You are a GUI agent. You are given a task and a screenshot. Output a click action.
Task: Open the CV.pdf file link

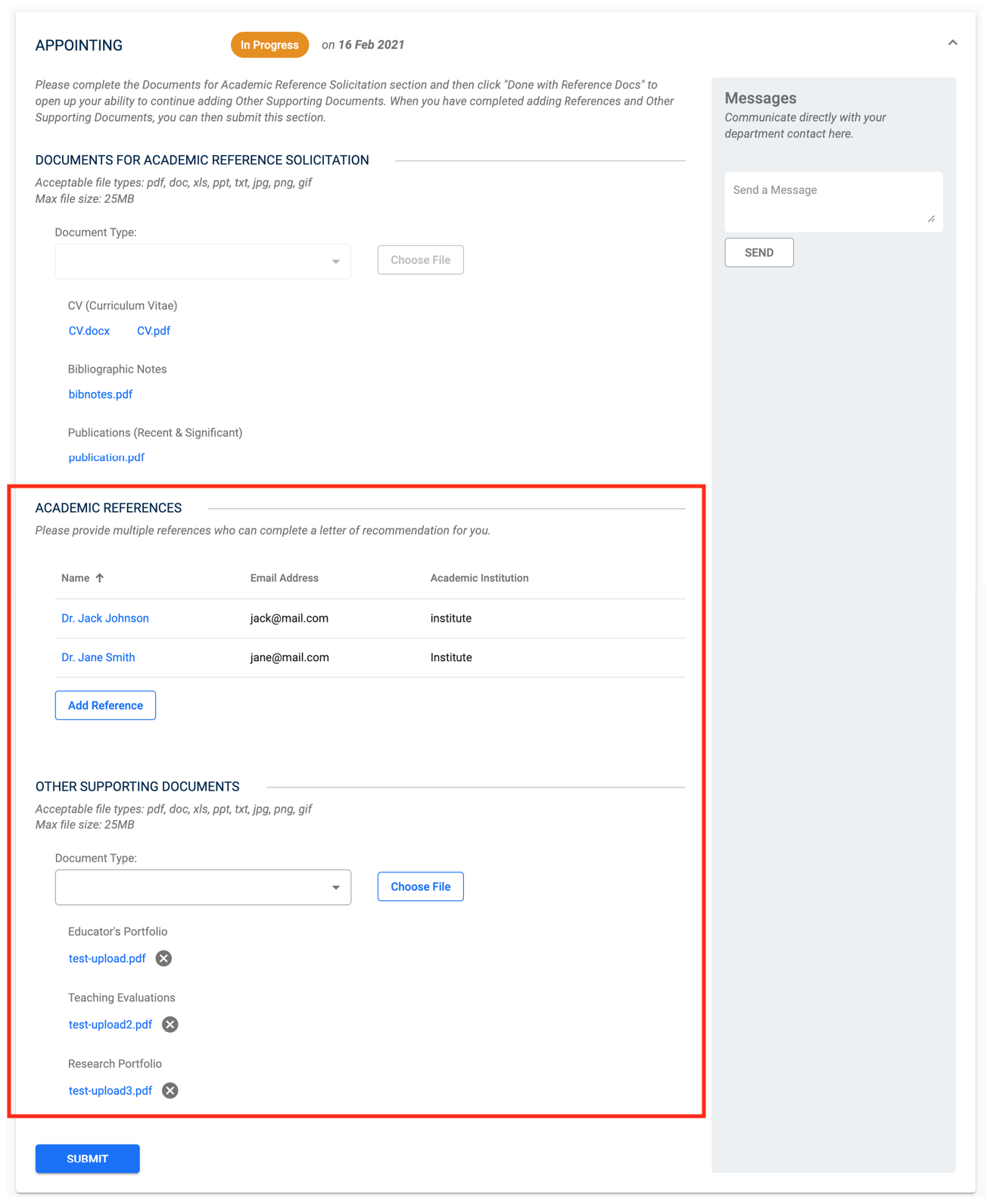(154, 331)
